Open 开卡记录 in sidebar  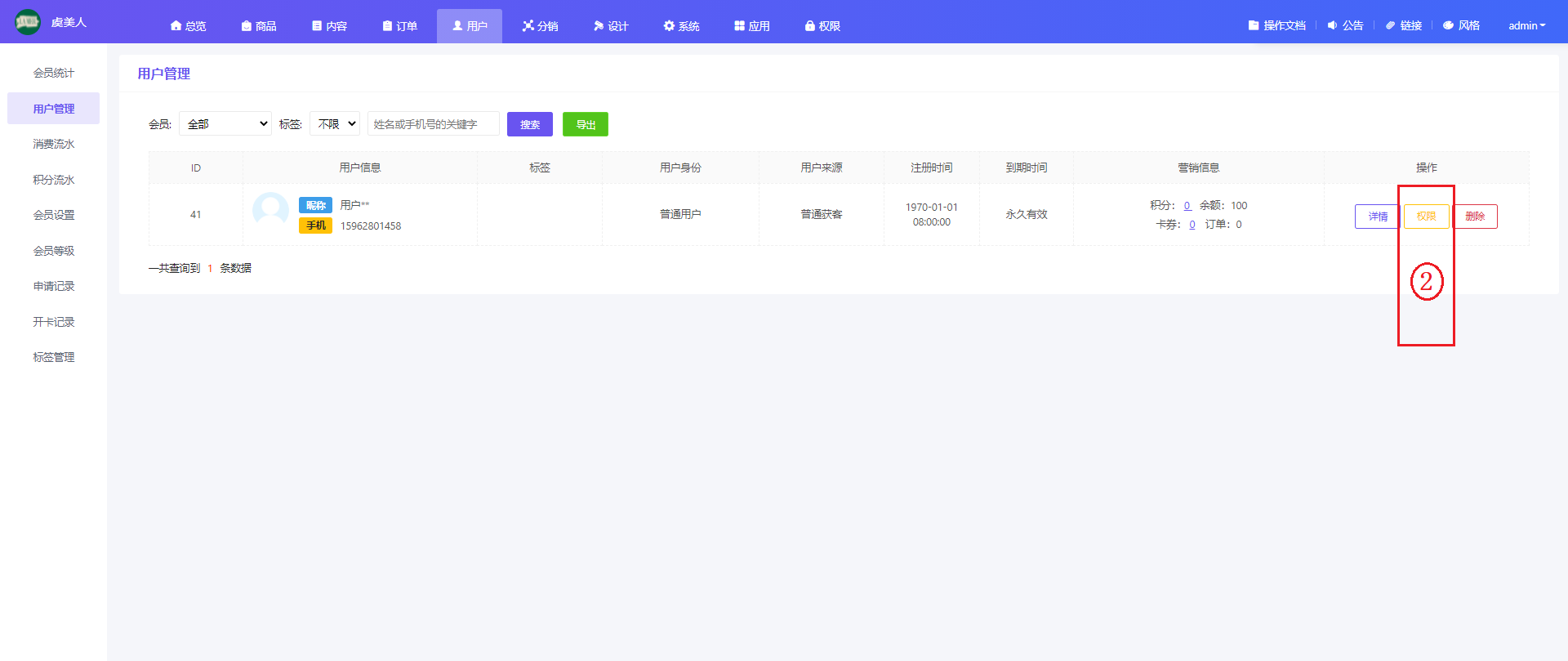pyautogui.click(x=53, y=322)
